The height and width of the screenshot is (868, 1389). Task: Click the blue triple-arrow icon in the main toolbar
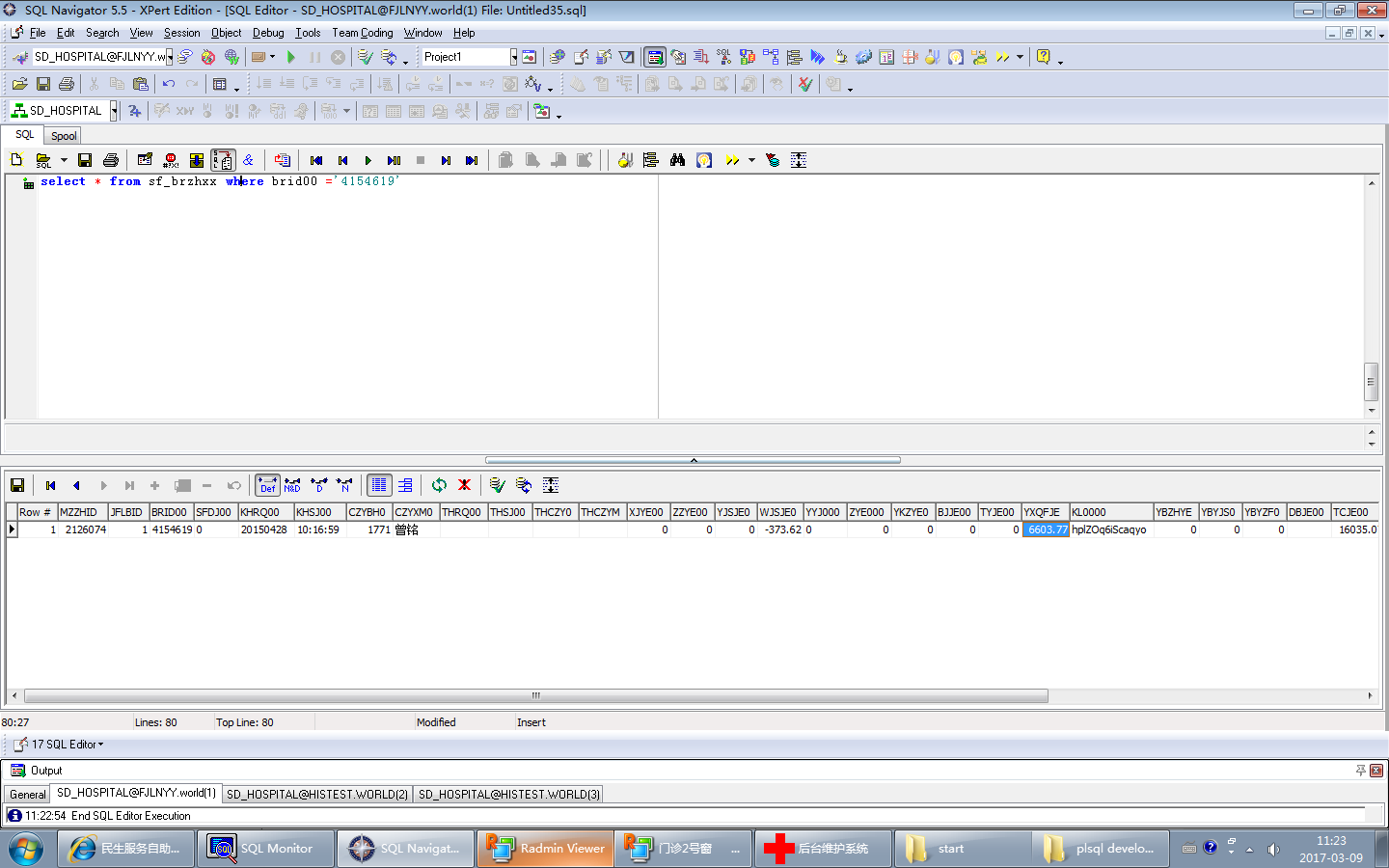tap(817, 57)
